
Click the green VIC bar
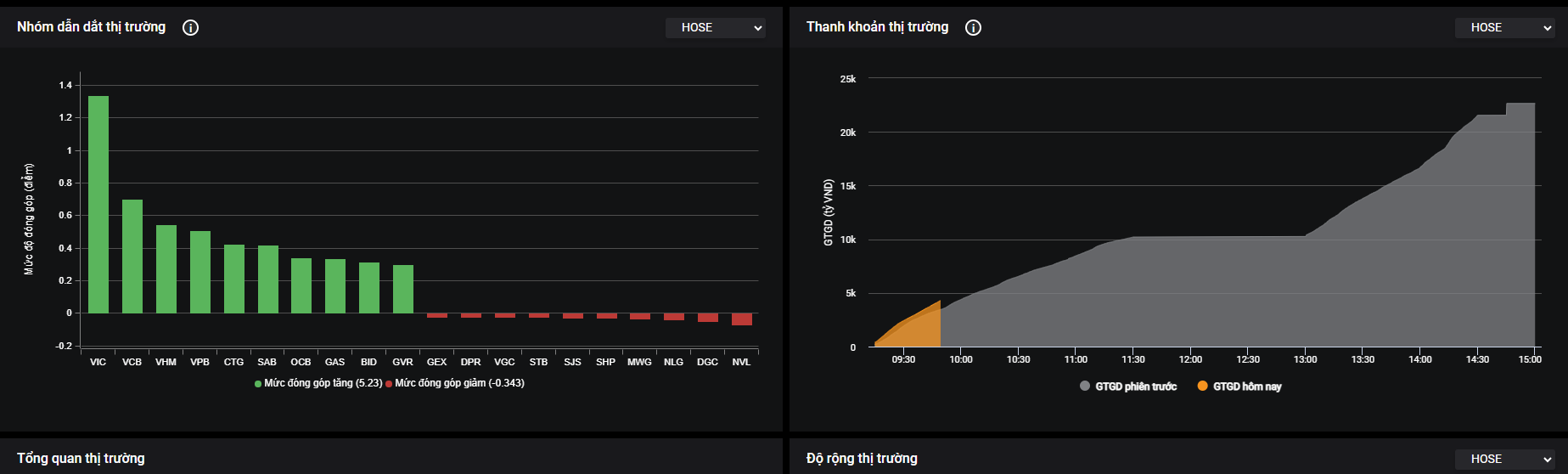[x=98, y=204]
